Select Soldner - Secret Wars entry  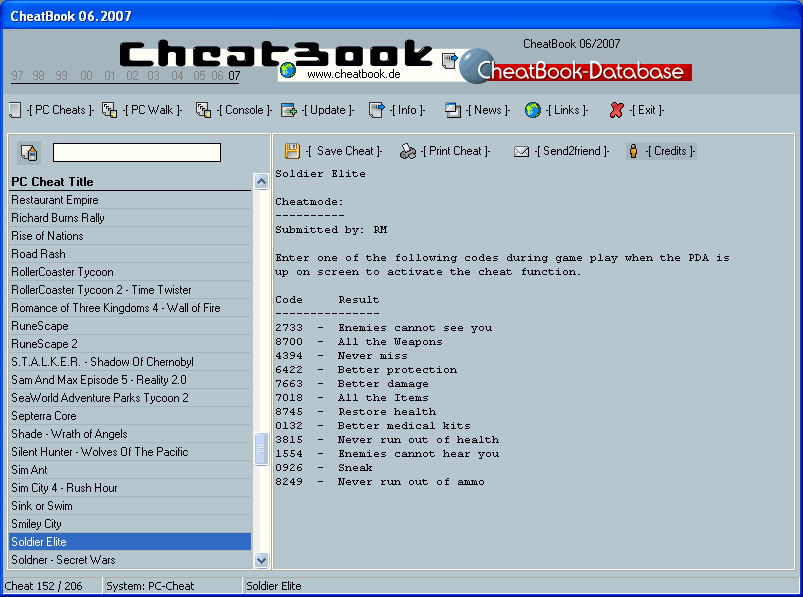coord(130,560)
